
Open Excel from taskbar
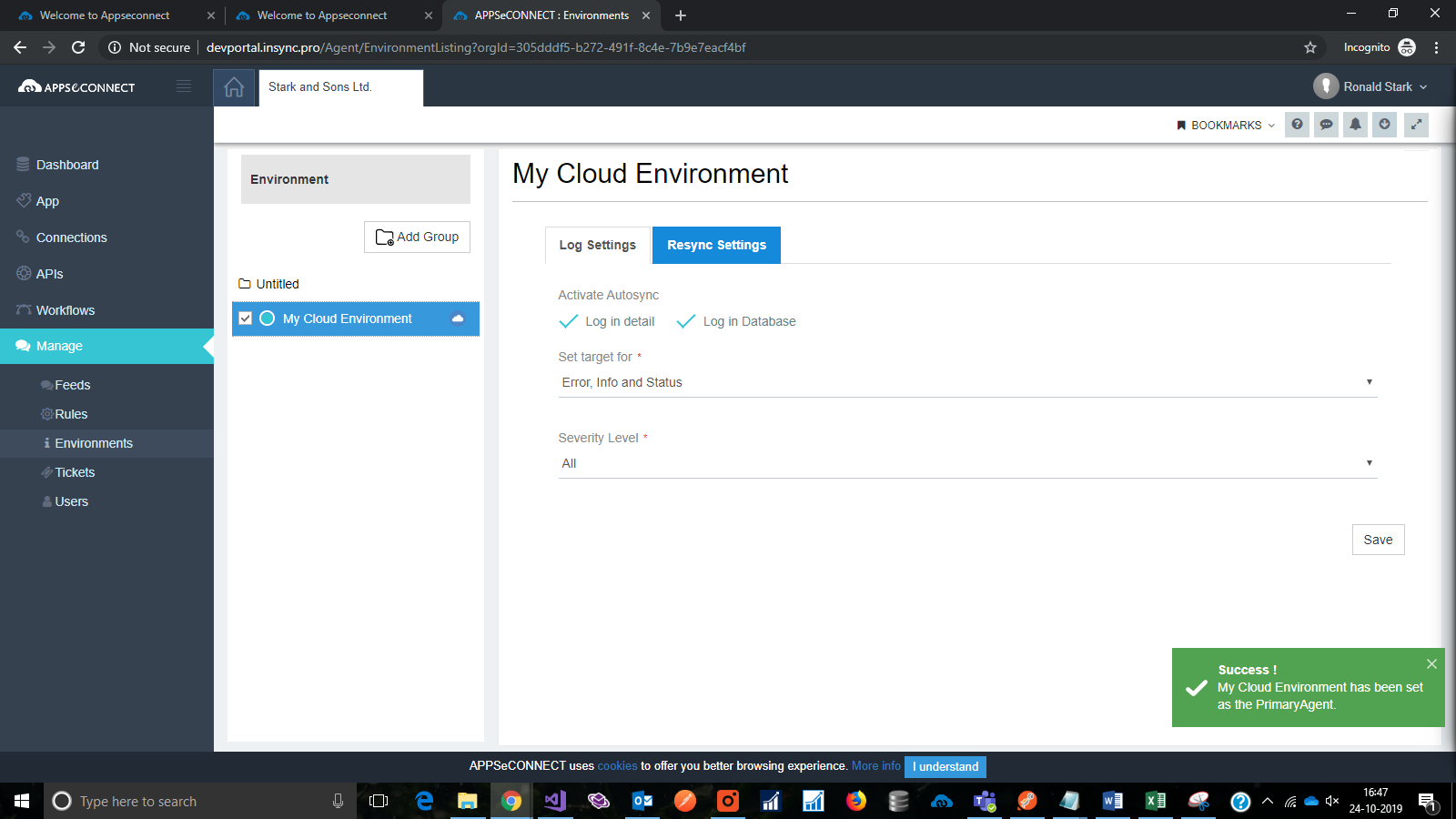coord(1156,801)
